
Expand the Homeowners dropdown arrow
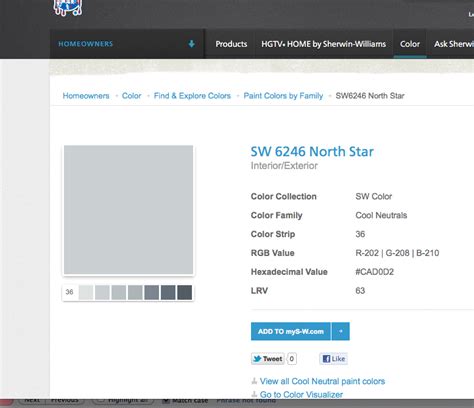coord(191,44)
